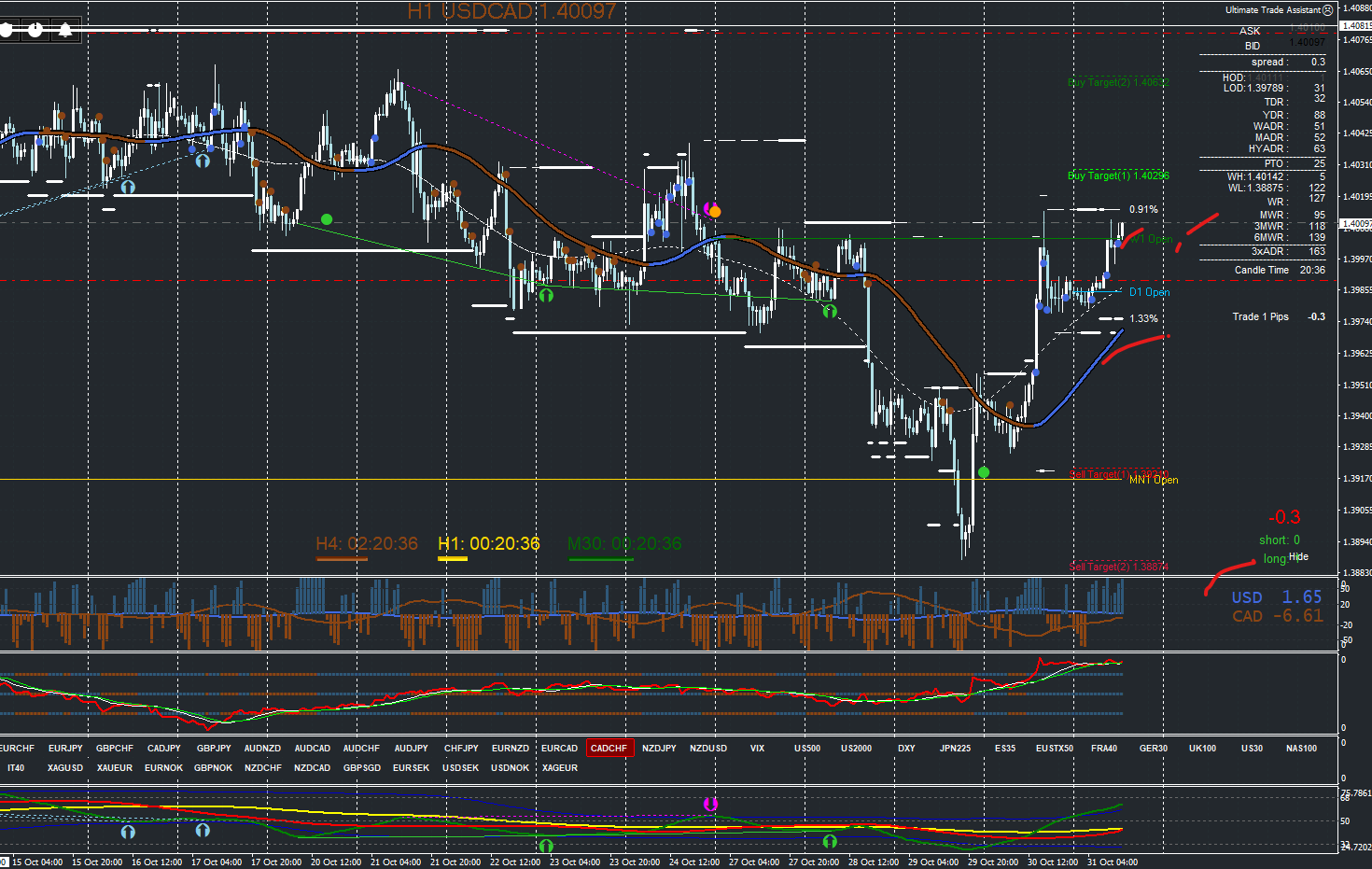Click the spread value 0.3
Screen dimensions: 1372x869
point(1318,62)
